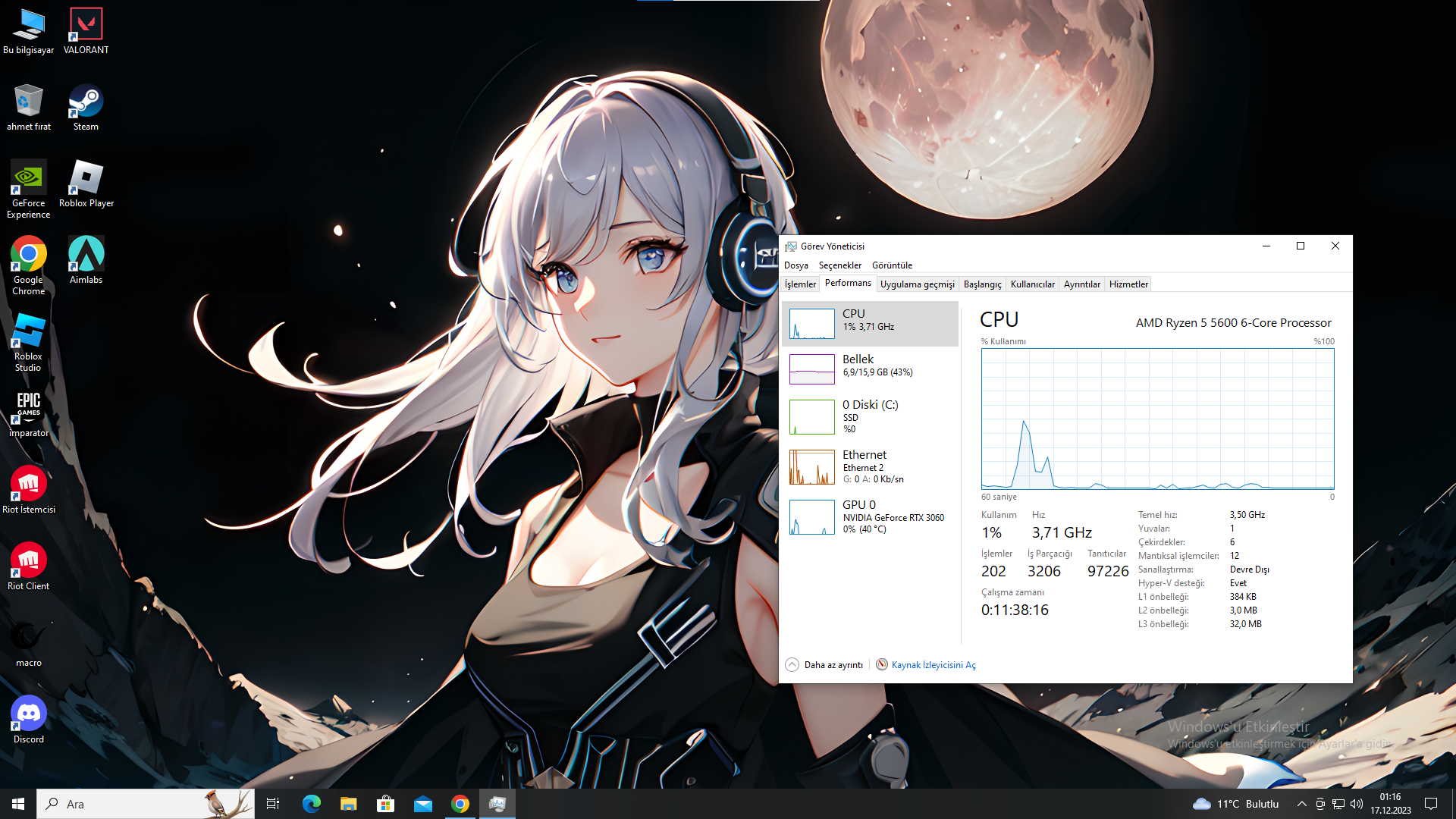The height and width of the screenshot is (819, 1456).
Task: Open the Seçenekler menu
Action: 839,265
